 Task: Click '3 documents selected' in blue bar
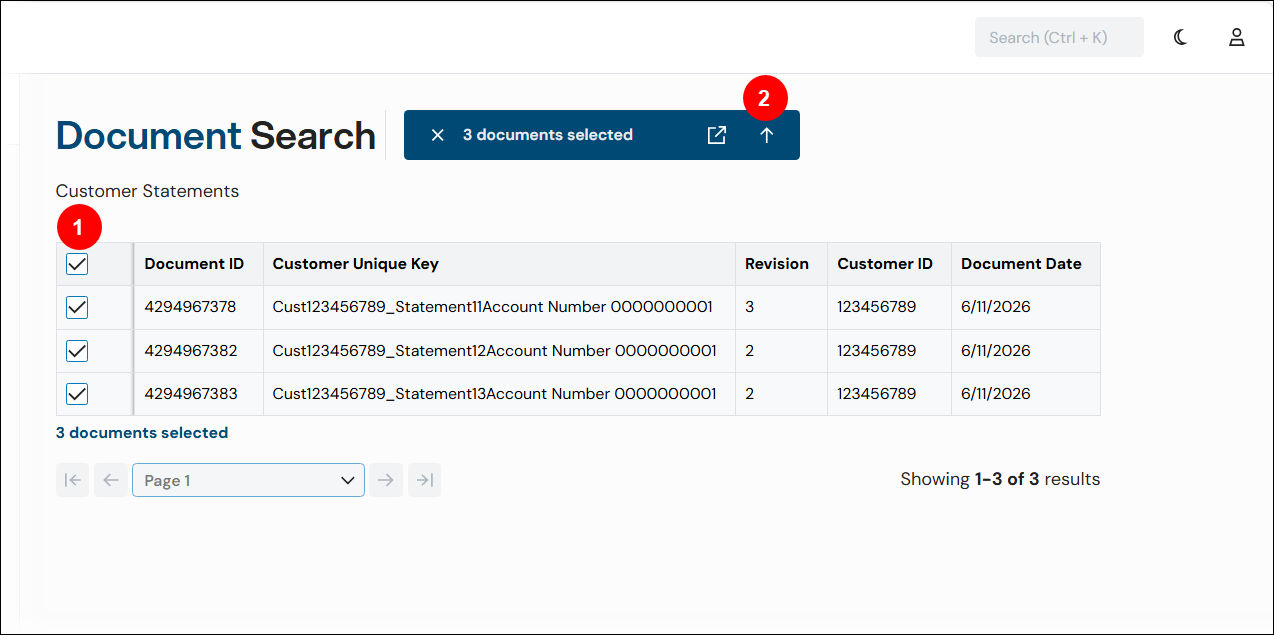pyautogui.click(x=548, y=135)
